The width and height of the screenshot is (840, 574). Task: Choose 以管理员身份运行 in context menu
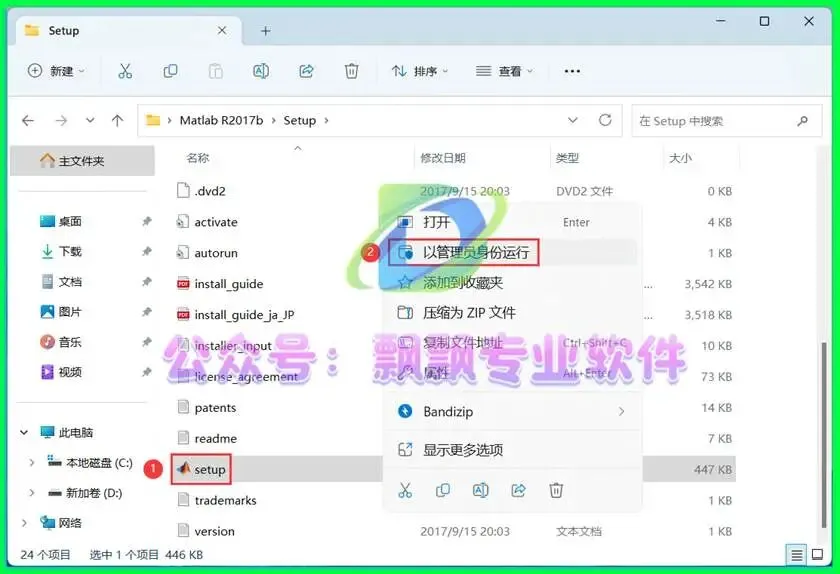click(x=513, y=252)
